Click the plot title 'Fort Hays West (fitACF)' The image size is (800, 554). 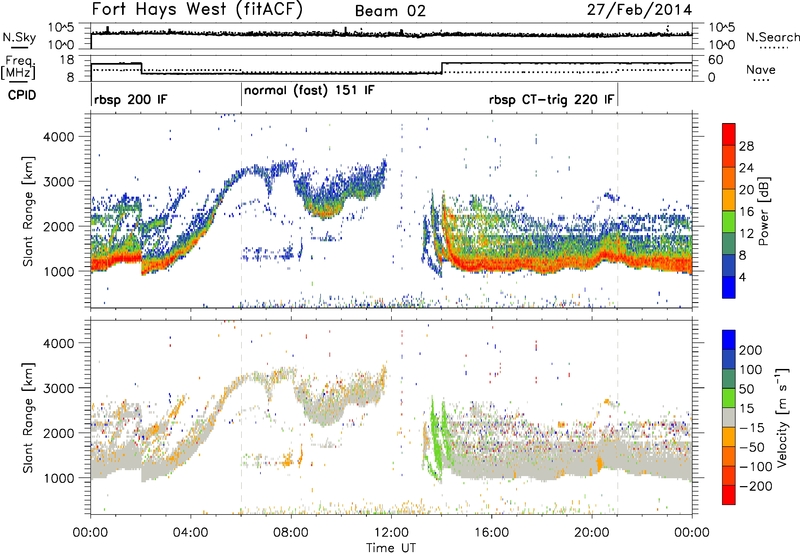point(197,9)
